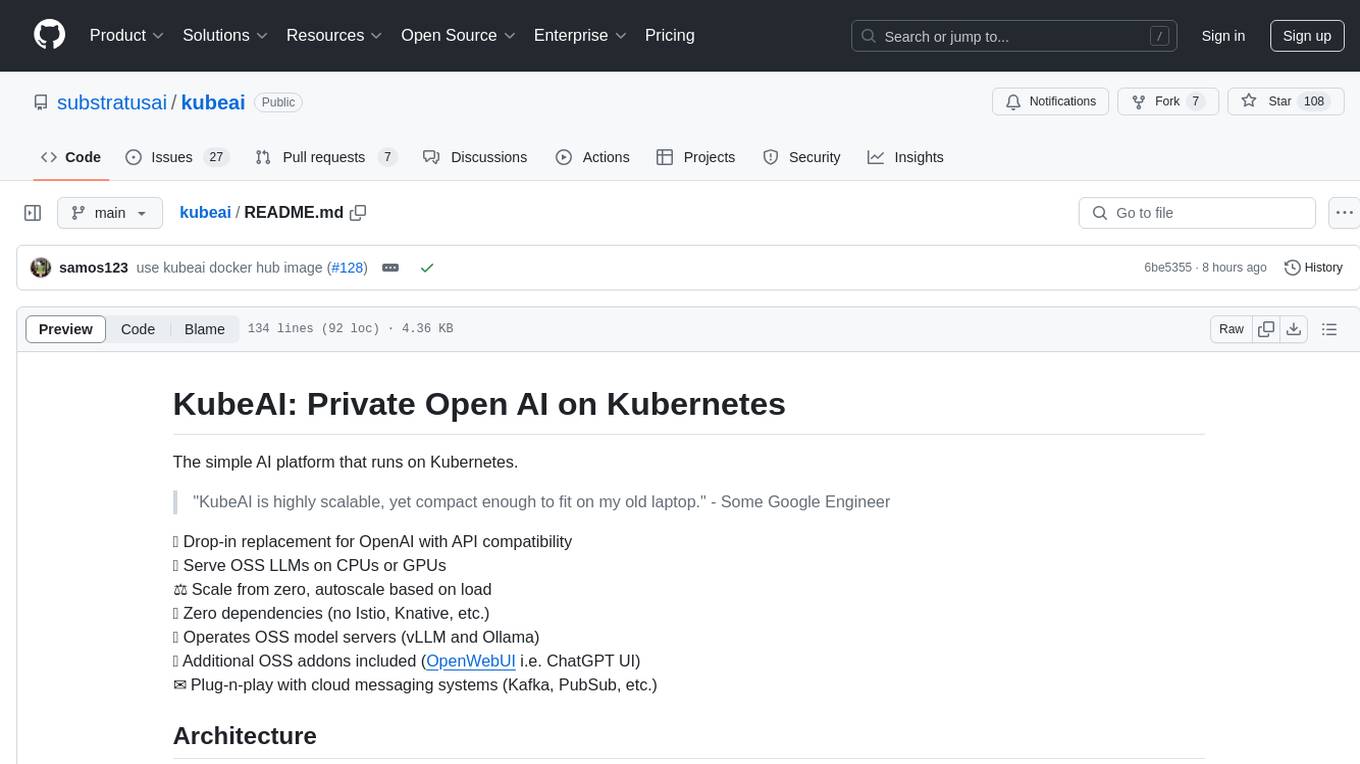1360x764 pixels.
Task: Open the README outline list
Action: click(x=1329, y=329)
